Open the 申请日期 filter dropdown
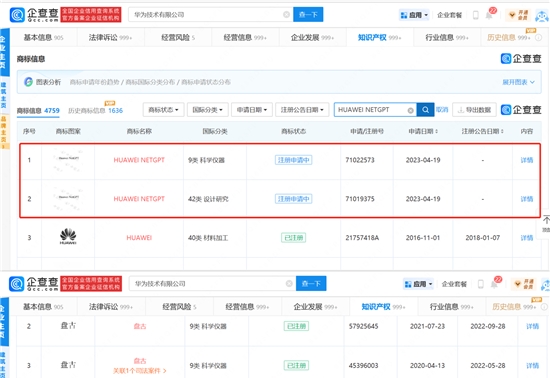 pos(252,110)
